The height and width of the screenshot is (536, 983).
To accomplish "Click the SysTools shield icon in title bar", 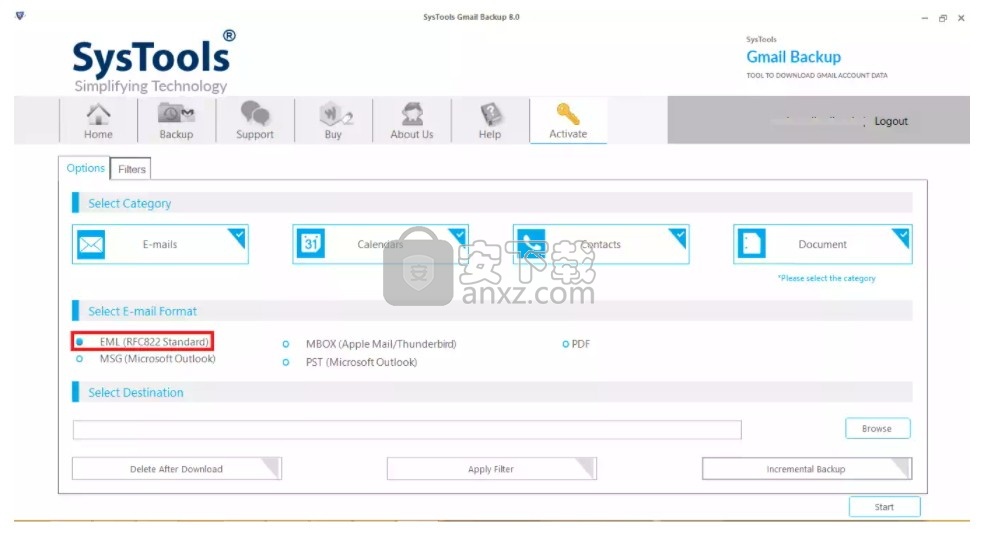I will click(x=20, y=16).
